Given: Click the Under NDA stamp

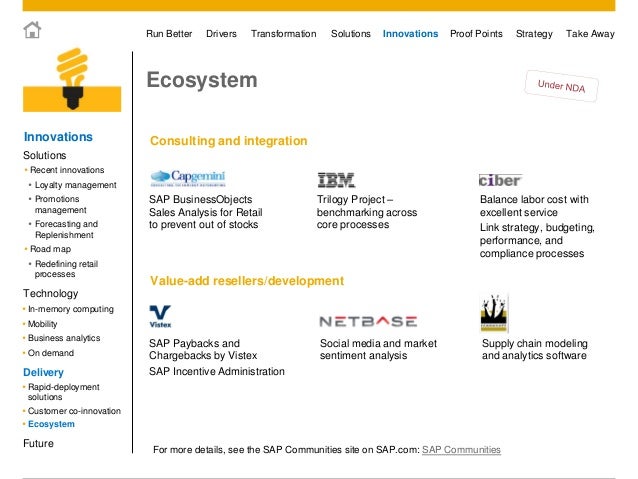Looking at the screenshot, I should (x=562, y=86).
